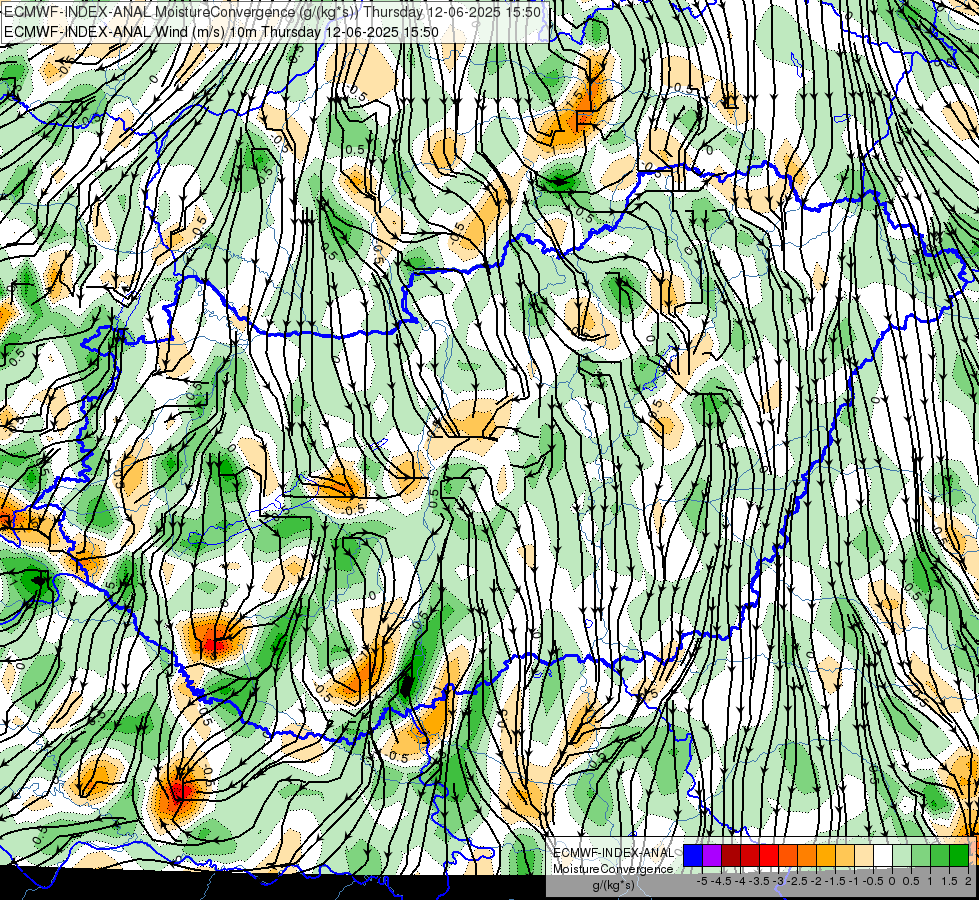Viewport: 979px width, 900px height.
Task: Select the darkest red swatch between -4.5 and -4
Action: (731, 855)
